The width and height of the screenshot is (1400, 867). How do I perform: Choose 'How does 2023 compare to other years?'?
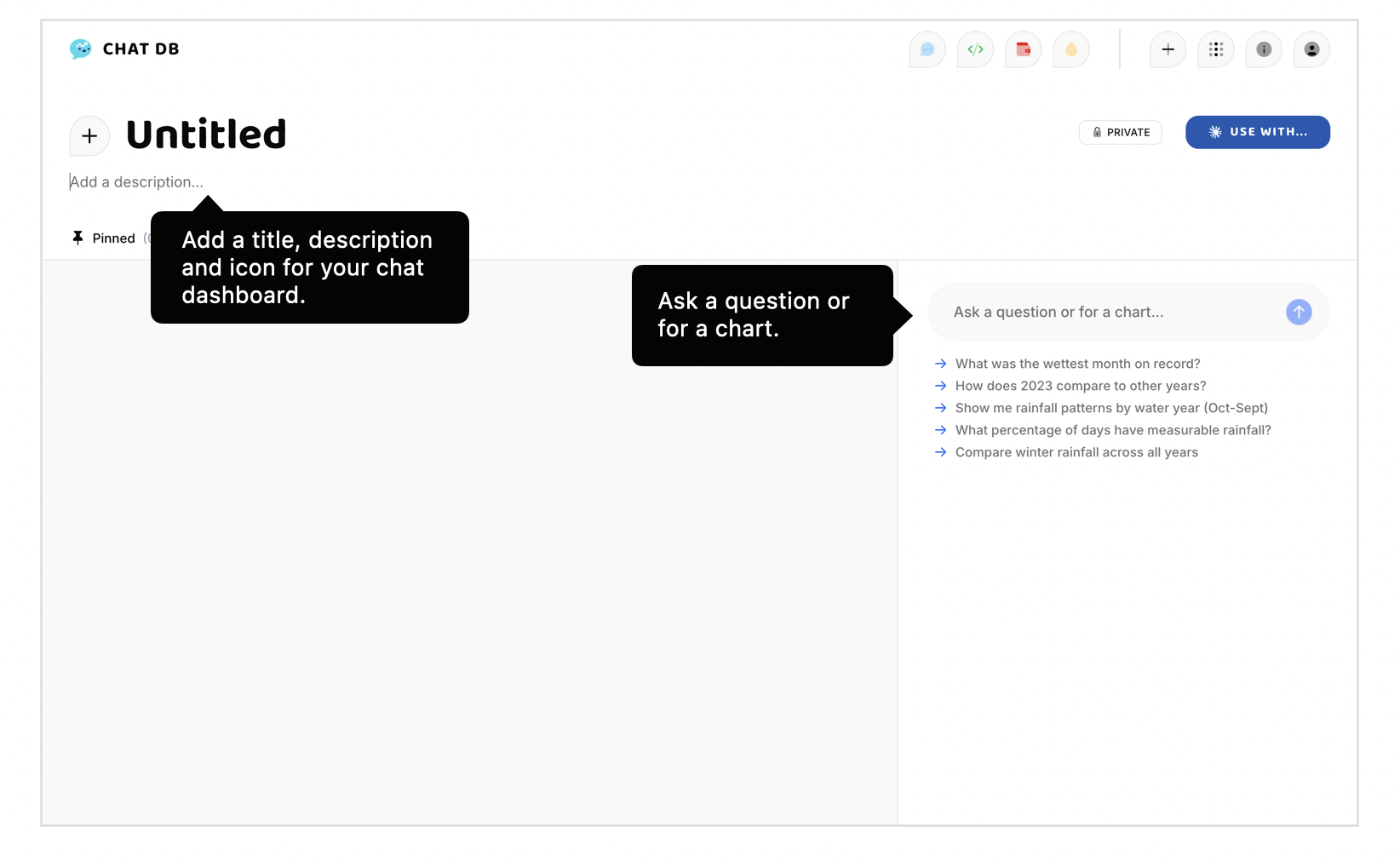click(x=1080, y=386)
